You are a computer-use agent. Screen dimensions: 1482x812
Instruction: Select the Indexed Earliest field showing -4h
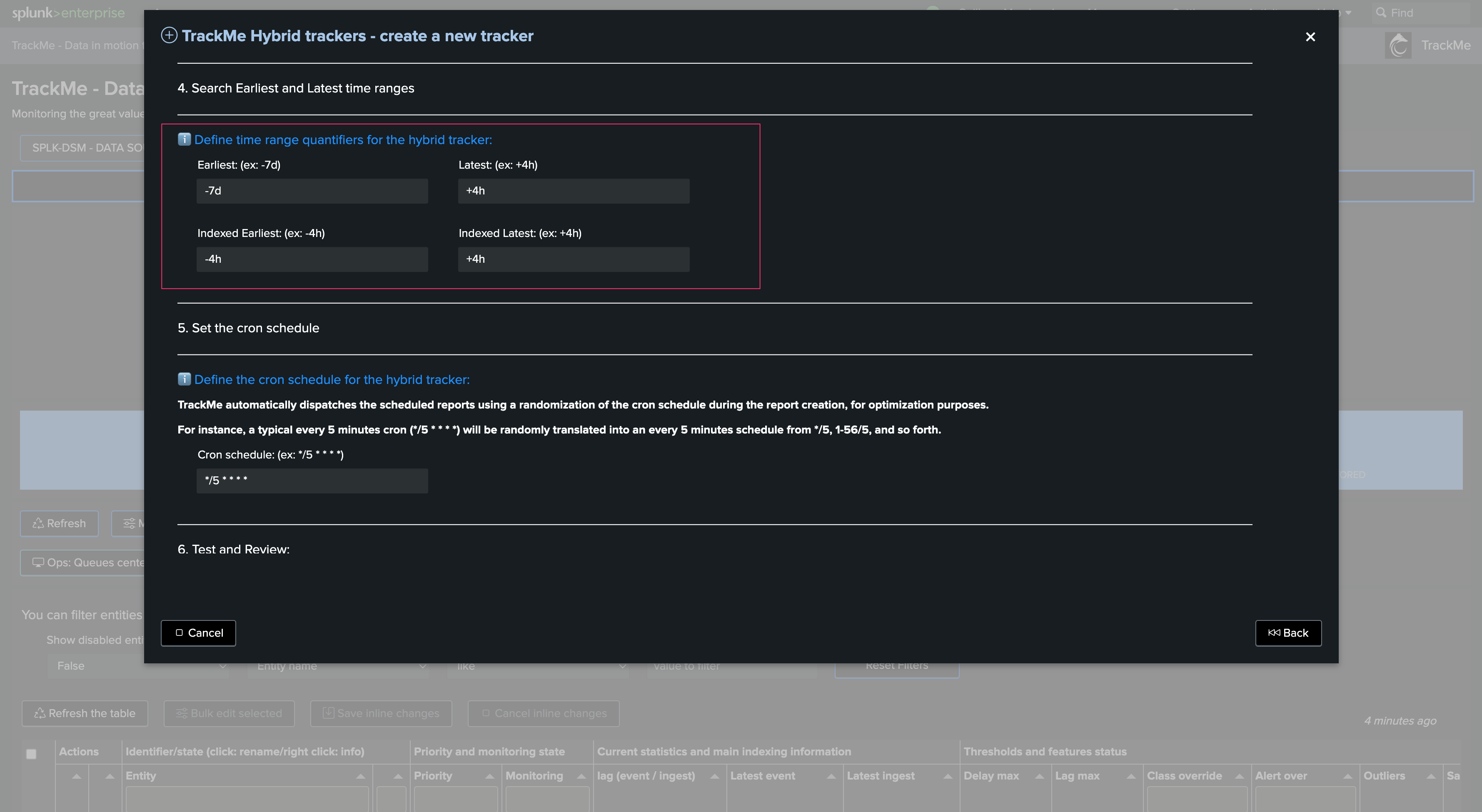312,259
